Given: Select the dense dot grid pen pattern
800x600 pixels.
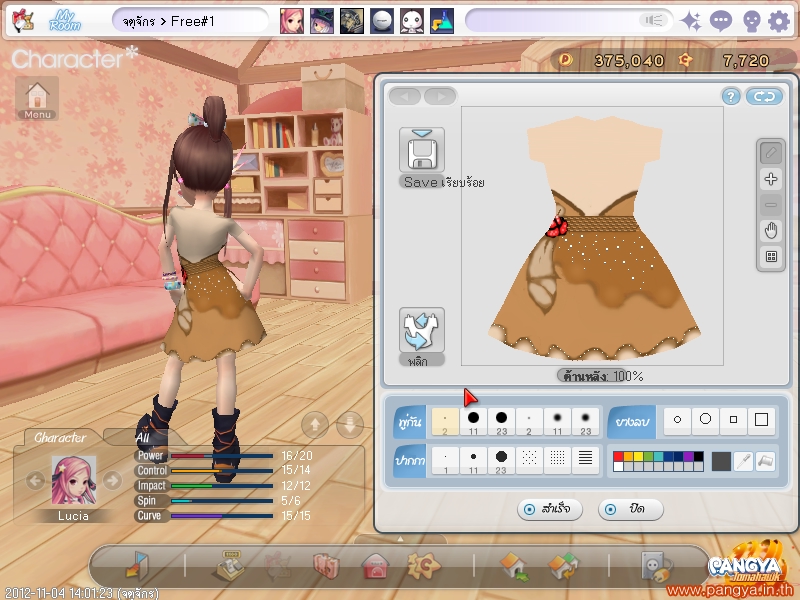Looking at the screenshot, I should point(557,461).
